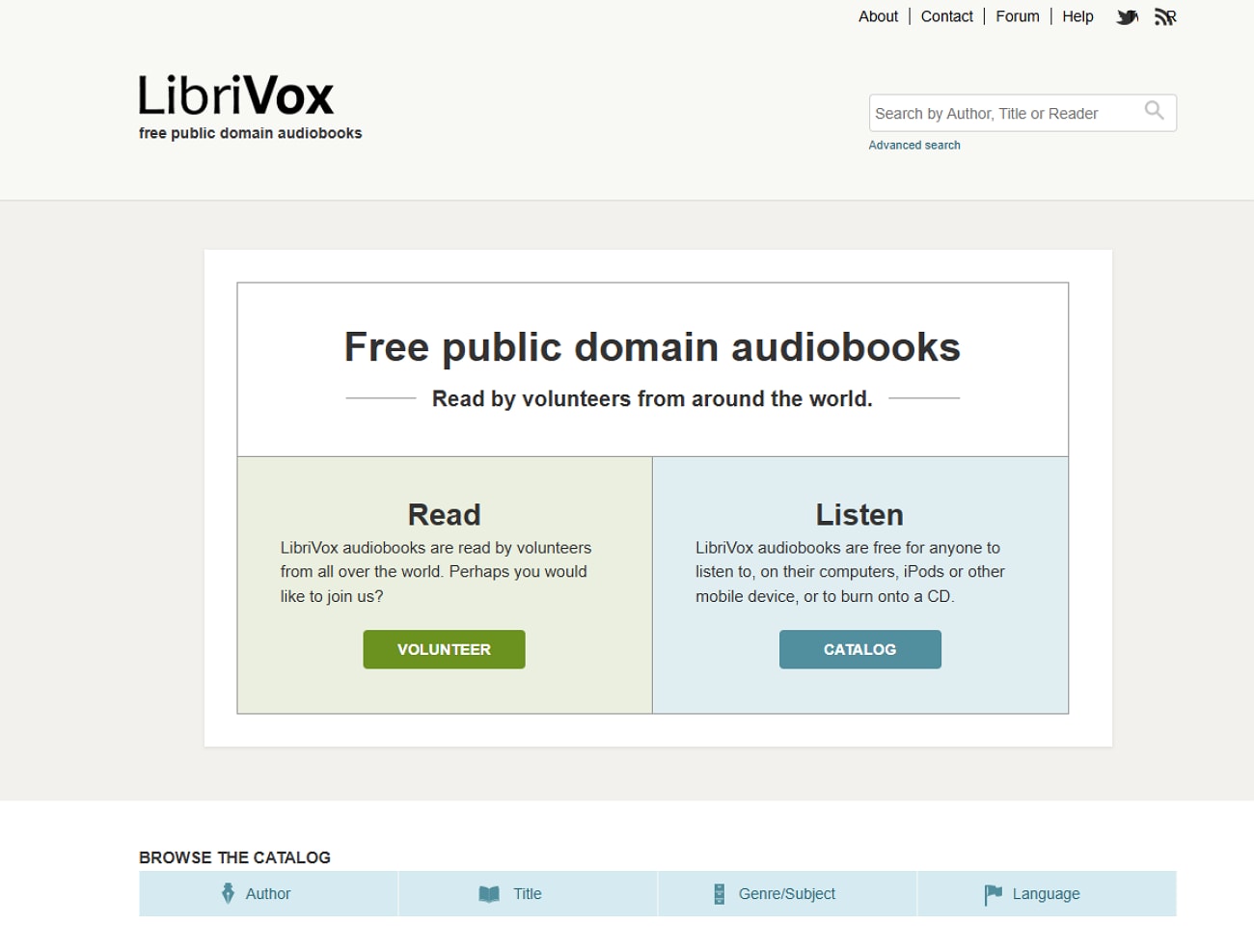This screenshot has width=1254, height=952.
Task: Browse the catalog by Genre/Subject tab
Action: [x=787, y=894]
